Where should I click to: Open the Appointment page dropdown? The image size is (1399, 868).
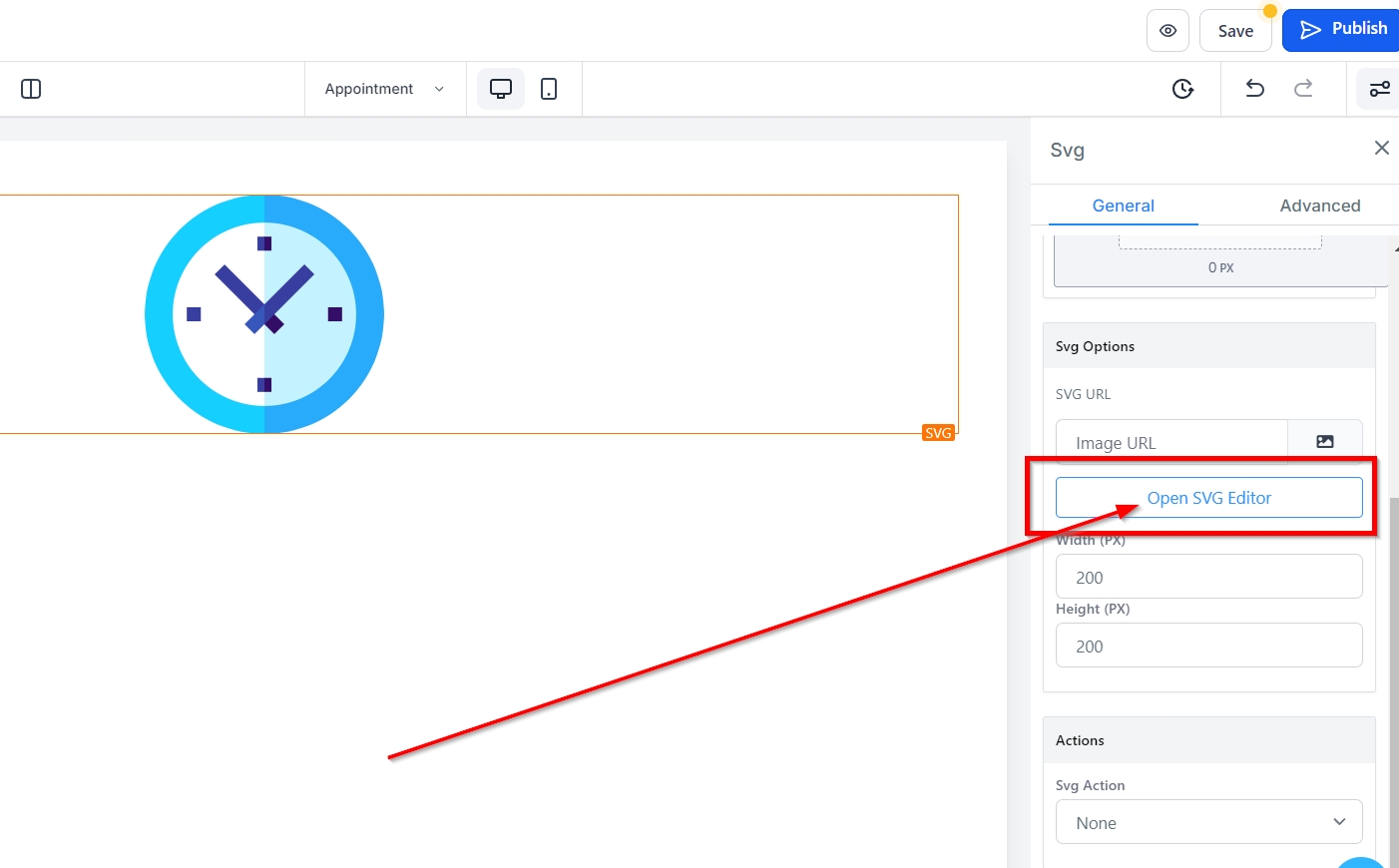pos(384,89)
